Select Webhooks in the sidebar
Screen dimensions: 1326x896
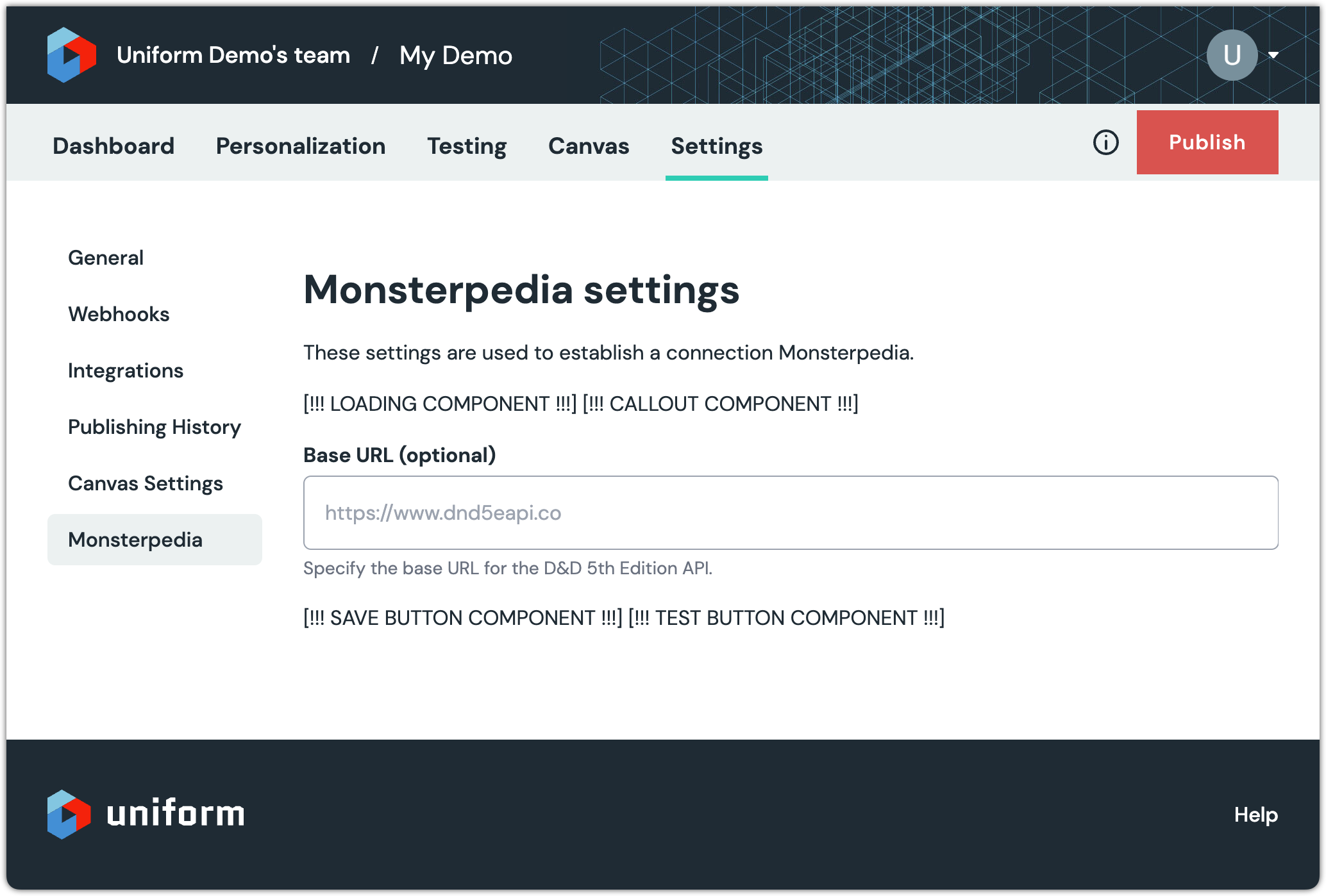(x=119, y=314)
